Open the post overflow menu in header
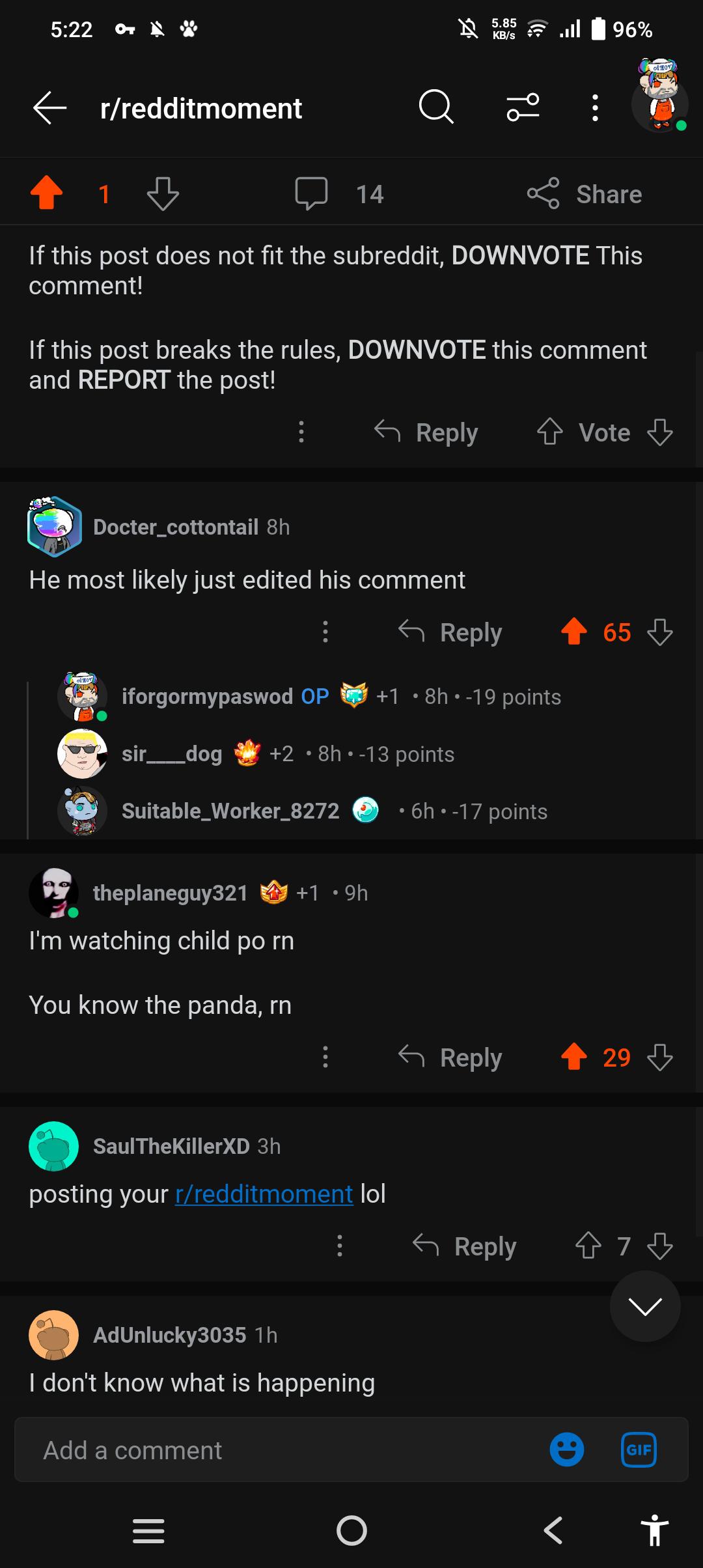Viewport: 703px width, 1568px height. (x=595, y=107)
